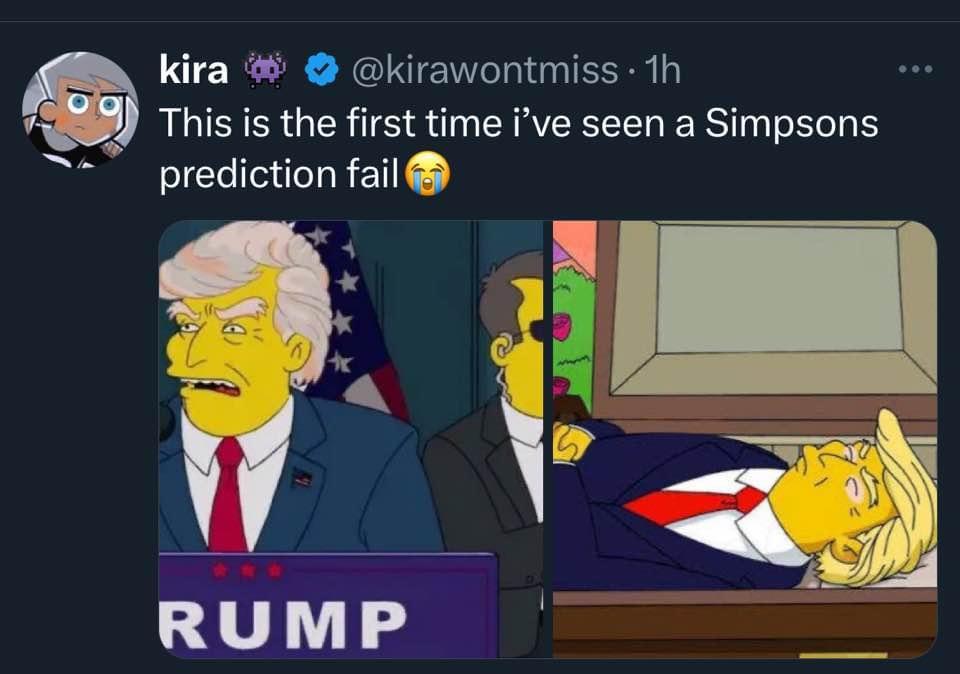The width and height of the screenshot is (960, 674).
Task: Click the loudly crying face emoji
Action: point(428,174)
